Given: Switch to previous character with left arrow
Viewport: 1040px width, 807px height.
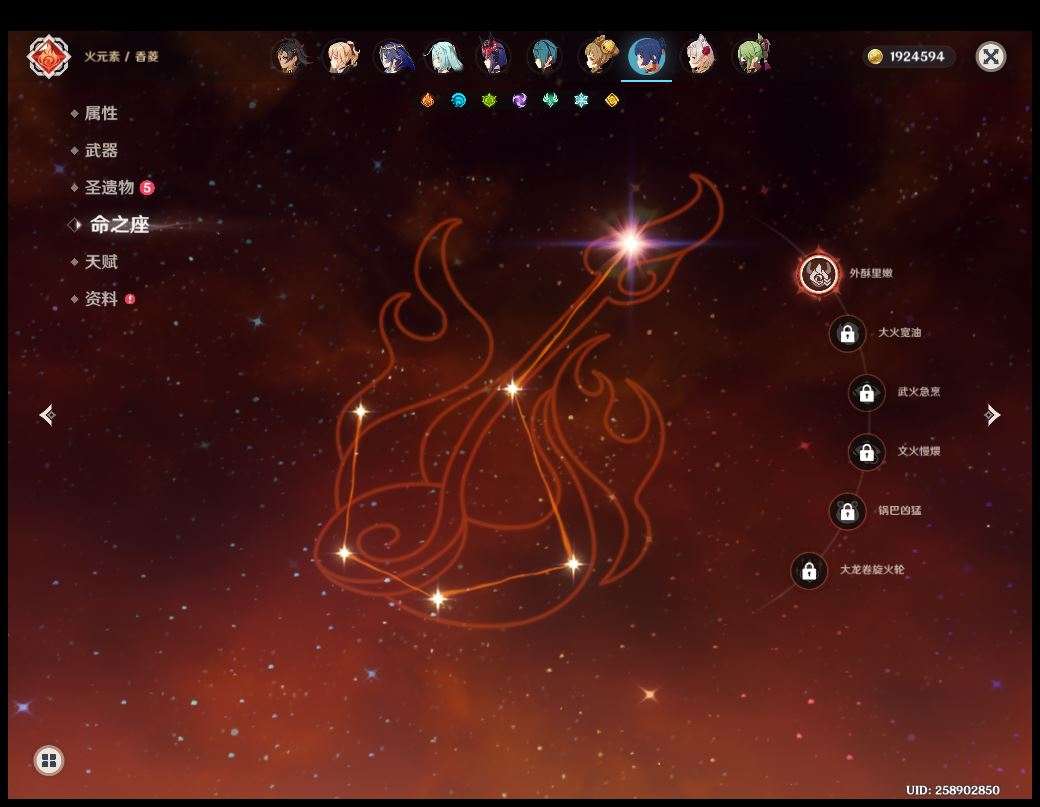Looking at the screenshot, I should 47,415.
